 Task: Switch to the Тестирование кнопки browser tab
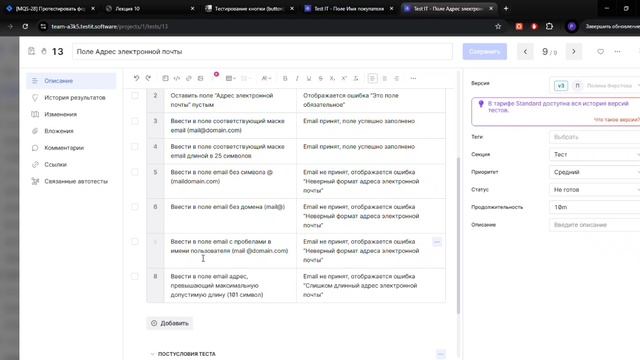coord(249,9)
